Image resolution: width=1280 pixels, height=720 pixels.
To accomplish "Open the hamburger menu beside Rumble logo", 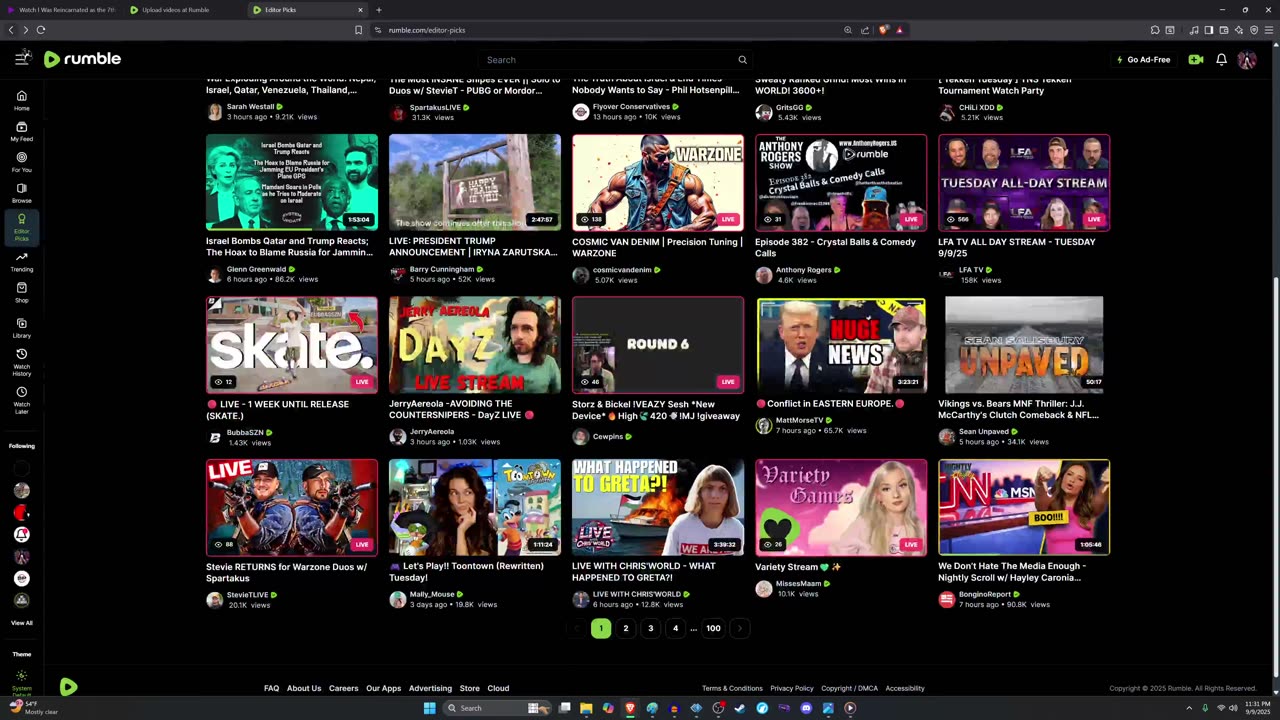I will 21,59.
